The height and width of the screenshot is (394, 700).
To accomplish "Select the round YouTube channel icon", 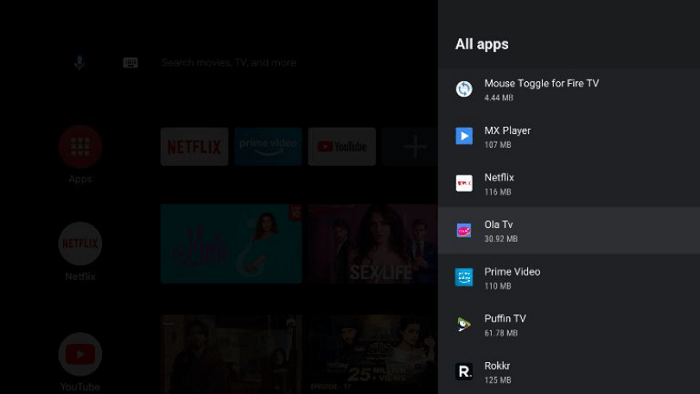I will coord(80,354).
